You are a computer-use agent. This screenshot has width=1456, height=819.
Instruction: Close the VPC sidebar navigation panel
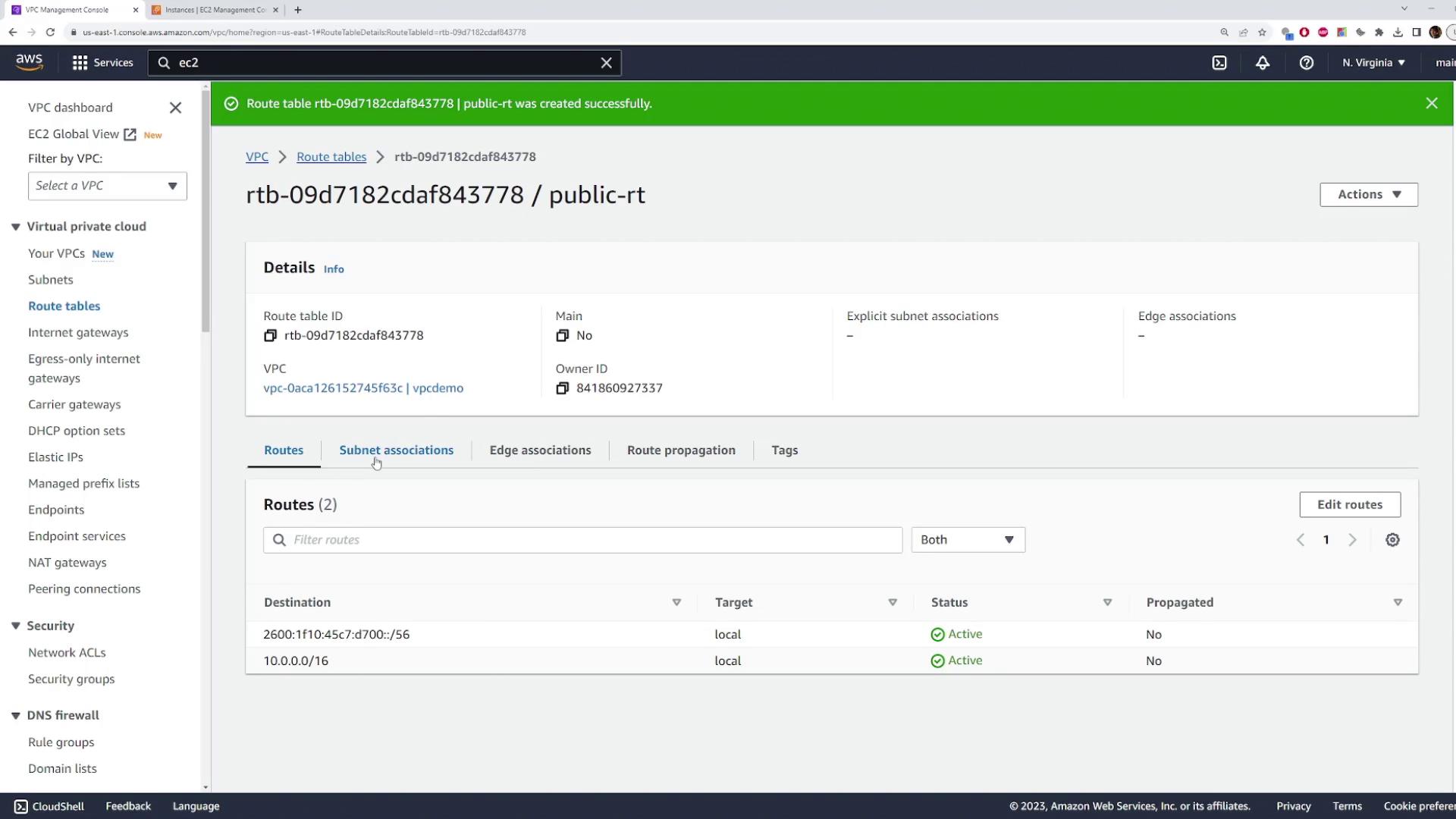click(x=175, y=108)
